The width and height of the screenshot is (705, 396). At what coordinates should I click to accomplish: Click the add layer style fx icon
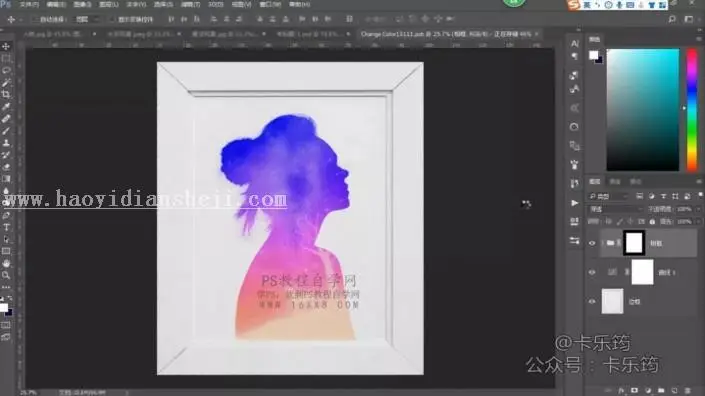tap(621, 391)
